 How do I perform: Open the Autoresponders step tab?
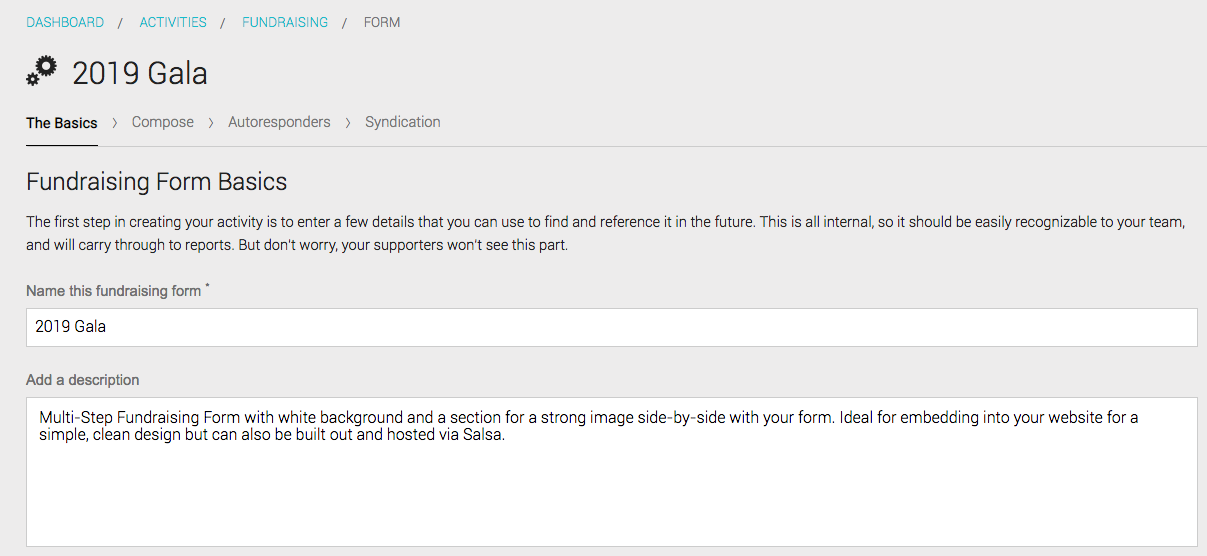(279, 122)
